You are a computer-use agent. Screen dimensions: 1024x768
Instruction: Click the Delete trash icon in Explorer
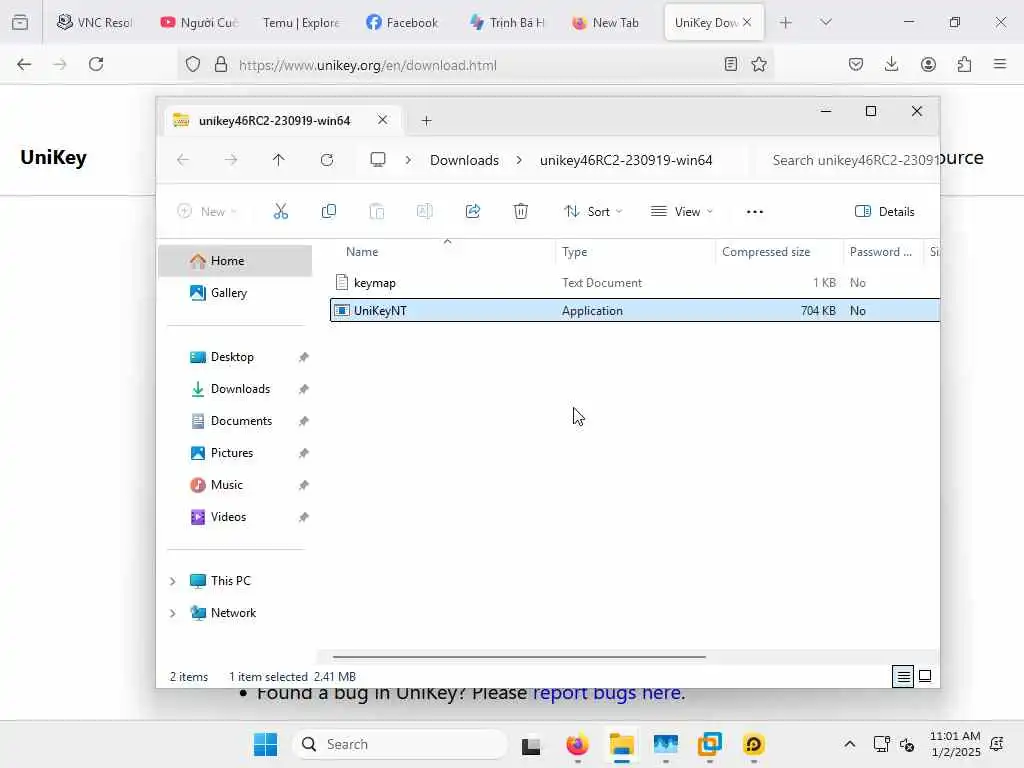[x=520, y=211]
